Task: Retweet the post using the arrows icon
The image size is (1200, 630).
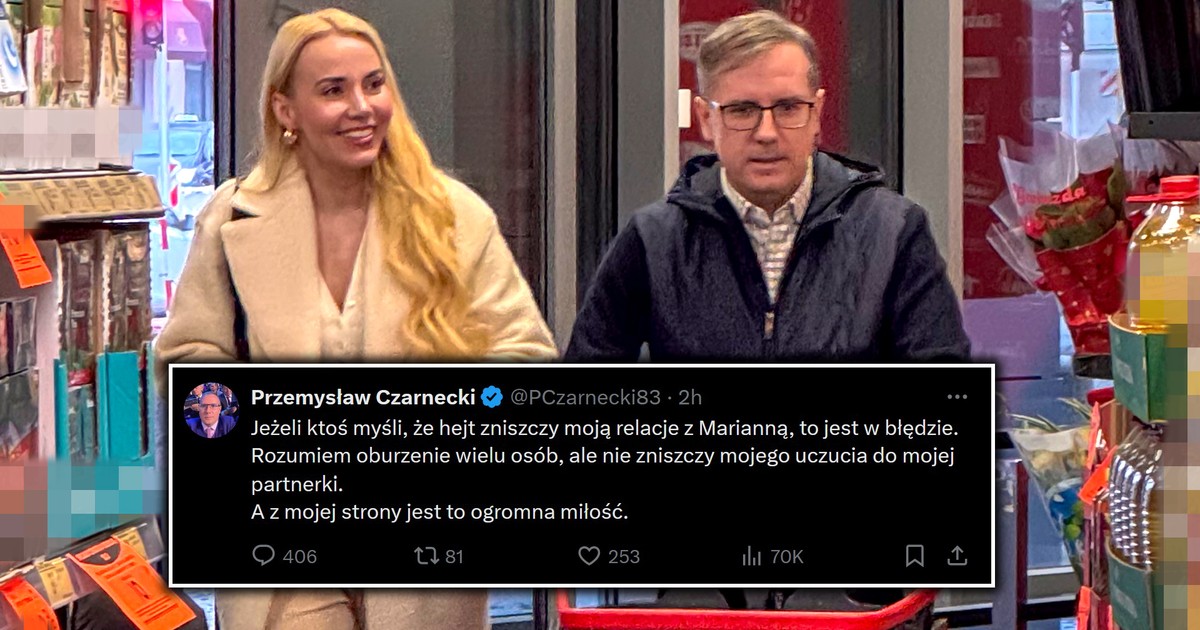Action: (x=427, y=556)
